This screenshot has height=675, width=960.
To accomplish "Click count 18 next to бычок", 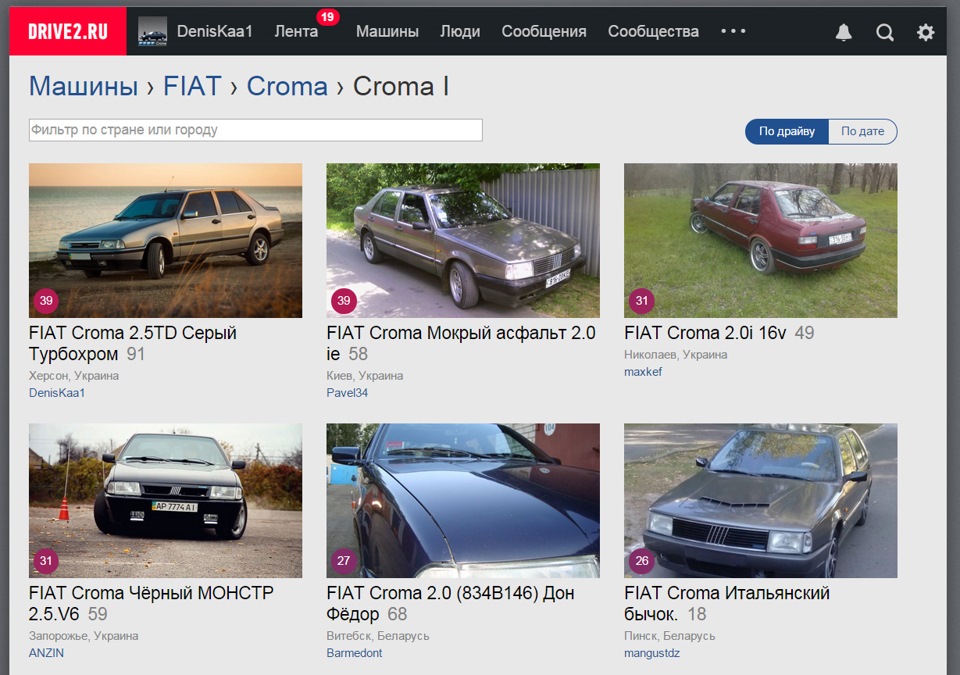I will (x=697, y=614).
